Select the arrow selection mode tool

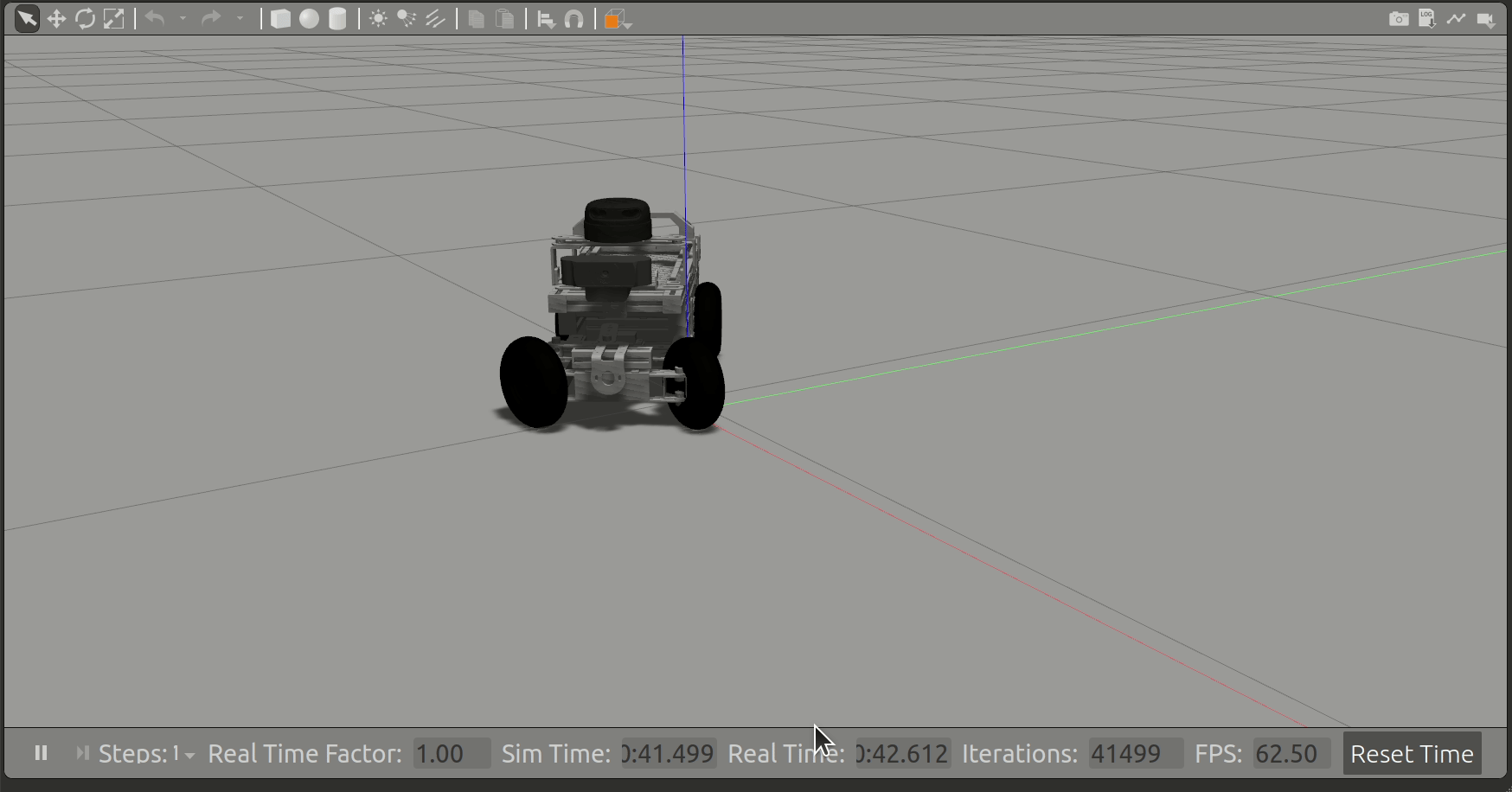(27, 18)
